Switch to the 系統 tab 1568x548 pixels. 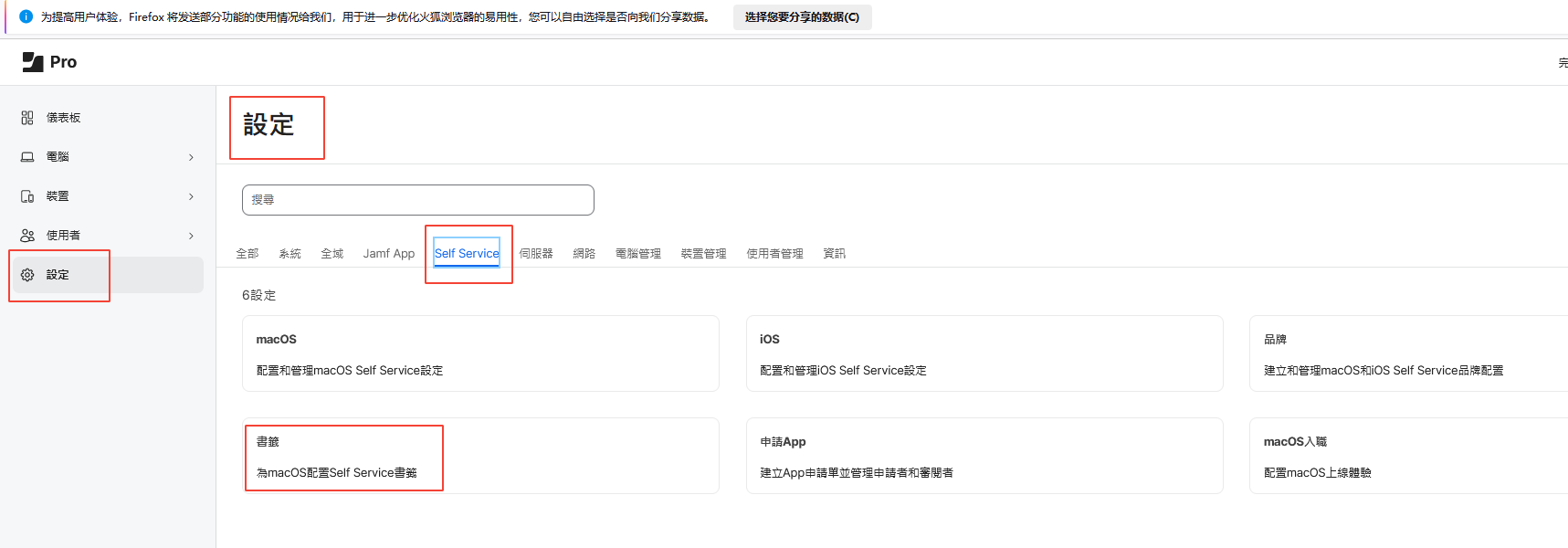(289, 254)
